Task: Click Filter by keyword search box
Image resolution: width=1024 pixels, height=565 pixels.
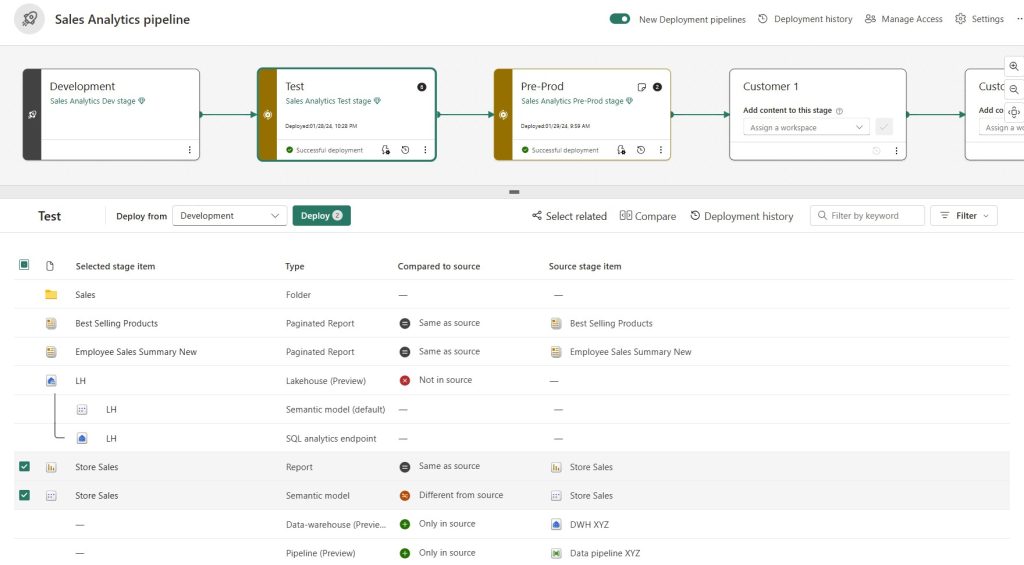Action: pyautogui.click(x=867, y=216)
